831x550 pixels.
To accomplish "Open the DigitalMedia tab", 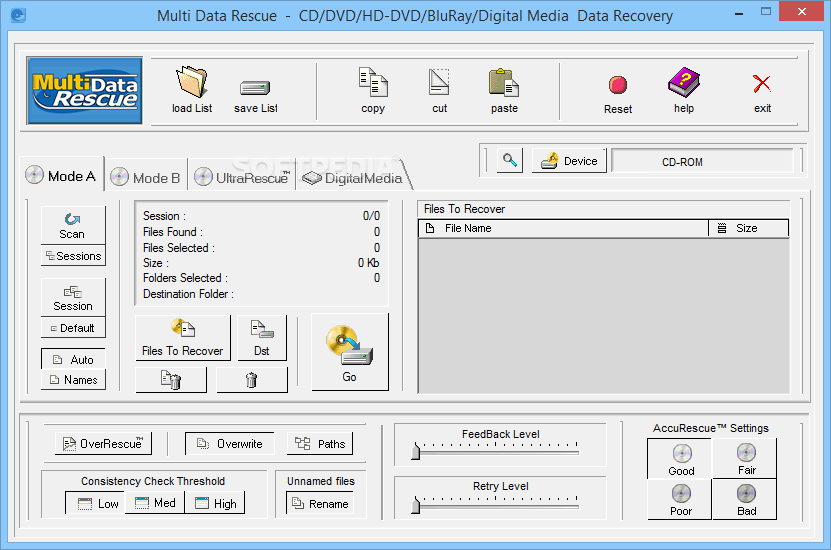I will click(351, 178).
